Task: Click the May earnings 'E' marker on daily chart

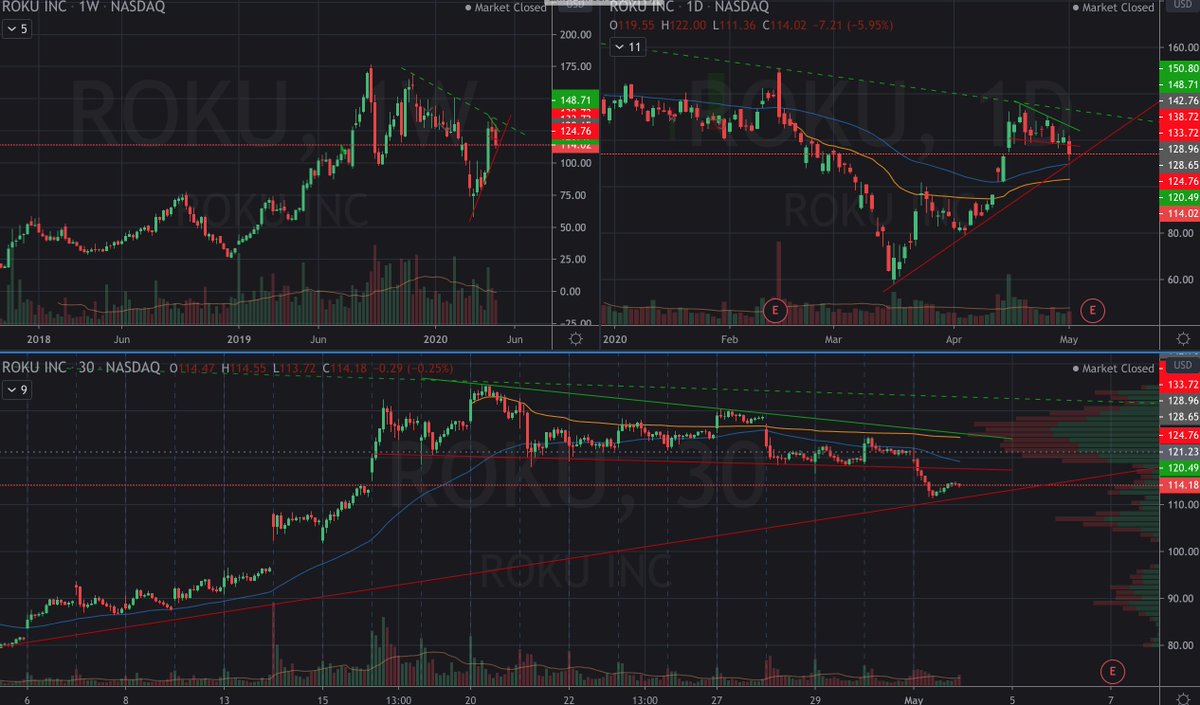Action: [x=1091, y=311]
